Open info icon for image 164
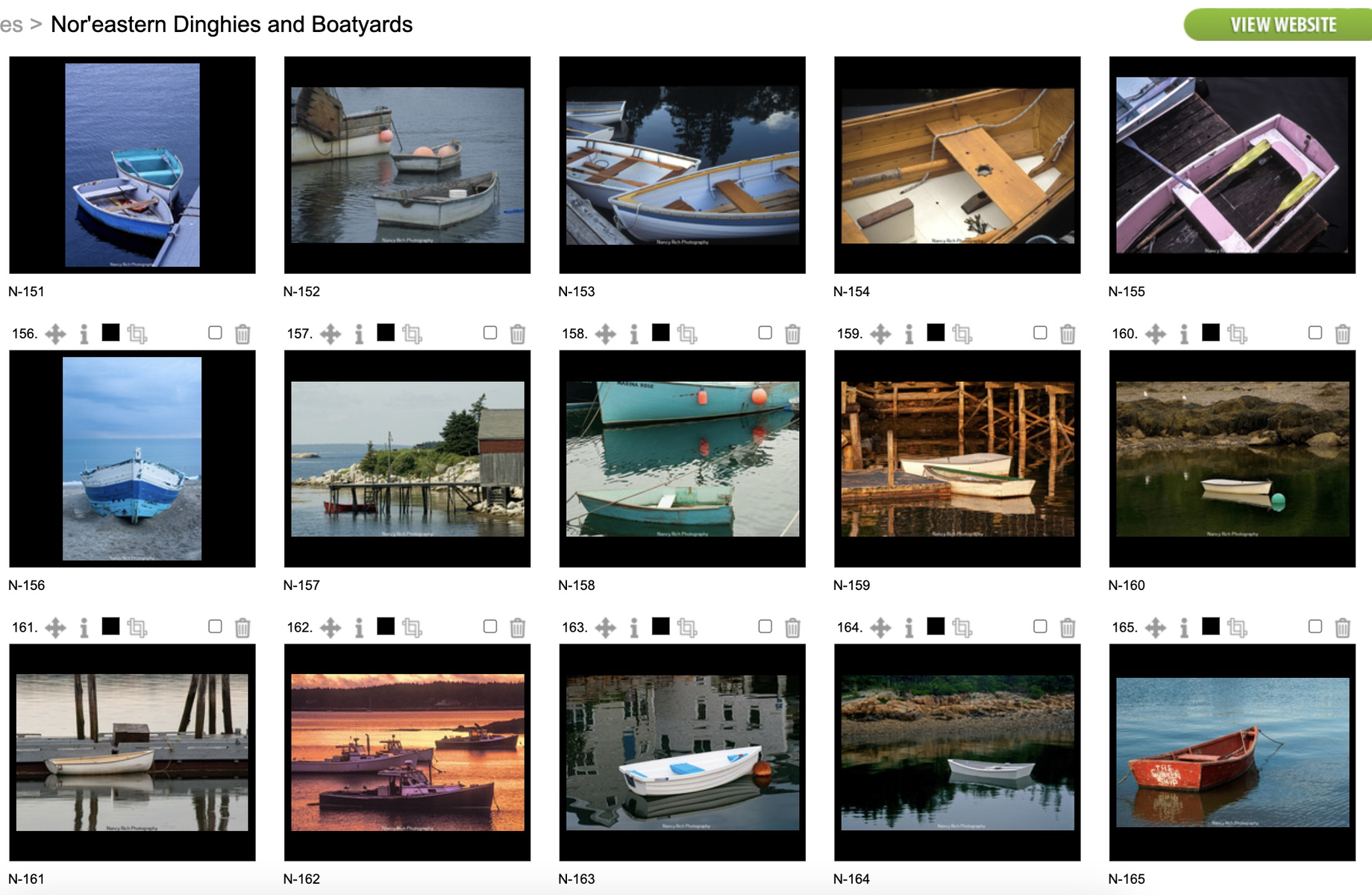 pos(909,627)
